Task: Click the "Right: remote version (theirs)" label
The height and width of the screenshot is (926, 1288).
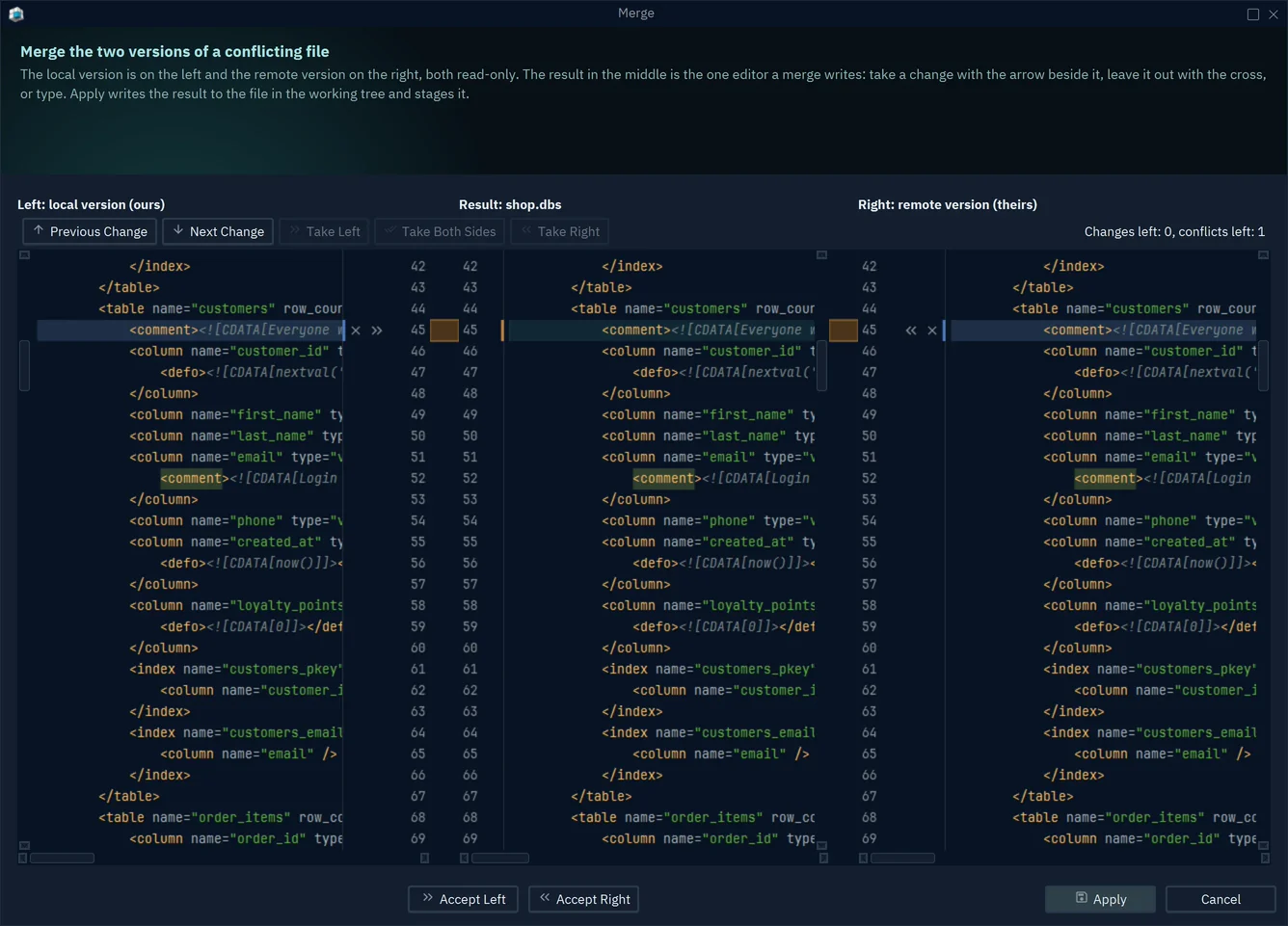Action: 948,204
